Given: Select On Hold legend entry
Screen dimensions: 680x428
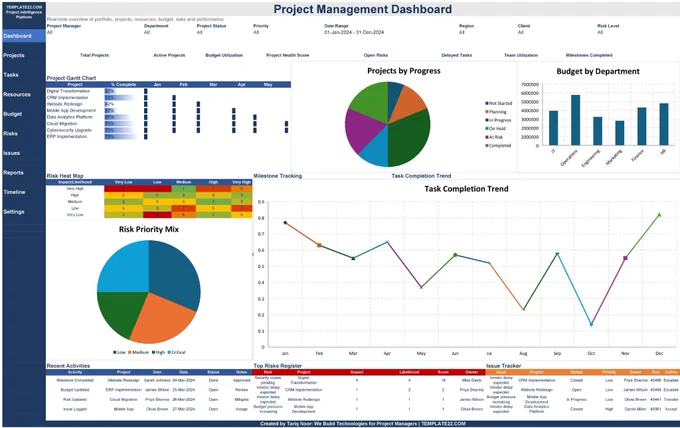Looking at the screenshot, I should [x=495, y=128].
